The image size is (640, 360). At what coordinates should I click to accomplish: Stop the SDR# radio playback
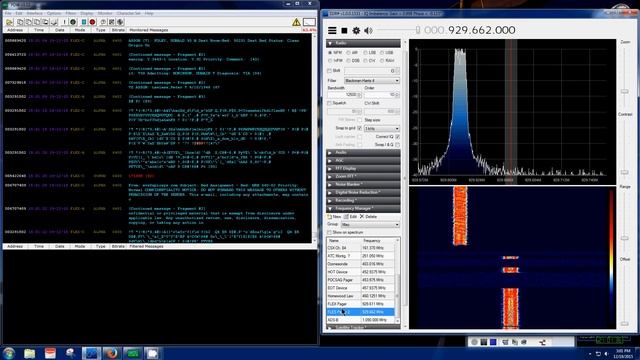[344, 30]
